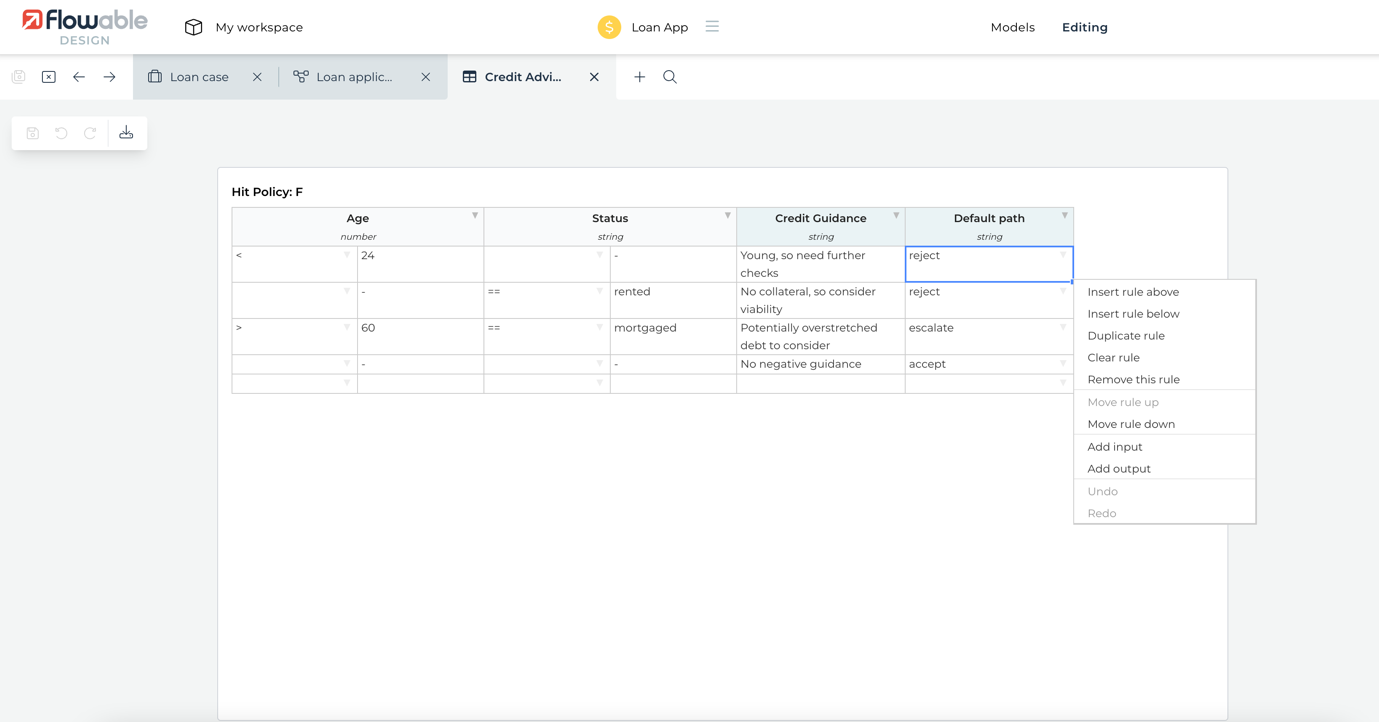1384x727 pixels.
Task: Click the close-all tabs X box icon
Action: coord(49,77)
